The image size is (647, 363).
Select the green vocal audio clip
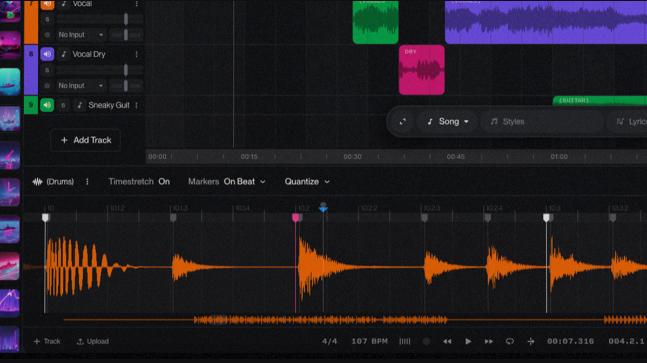375,21
